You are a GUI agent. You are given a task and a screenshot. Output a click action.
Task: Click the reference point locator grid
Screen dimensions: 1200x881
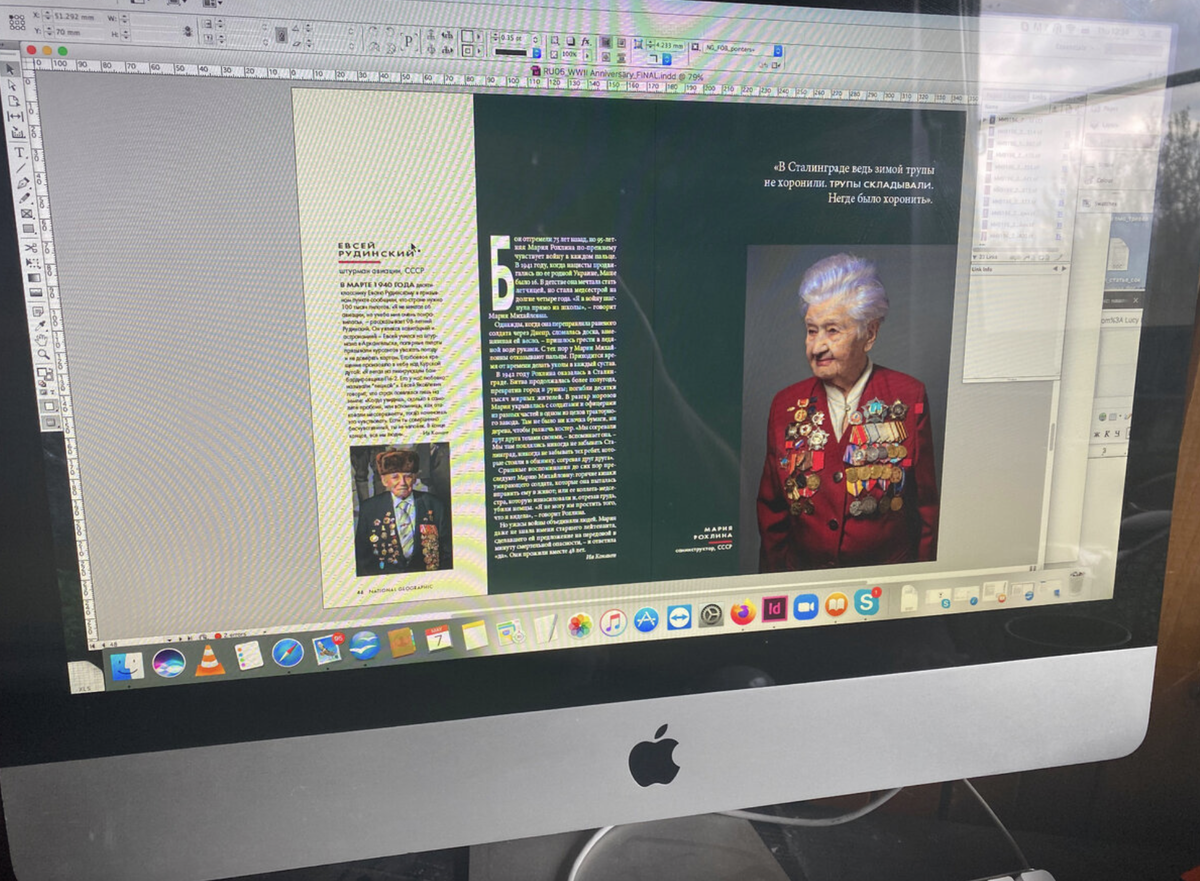point(15,21)
